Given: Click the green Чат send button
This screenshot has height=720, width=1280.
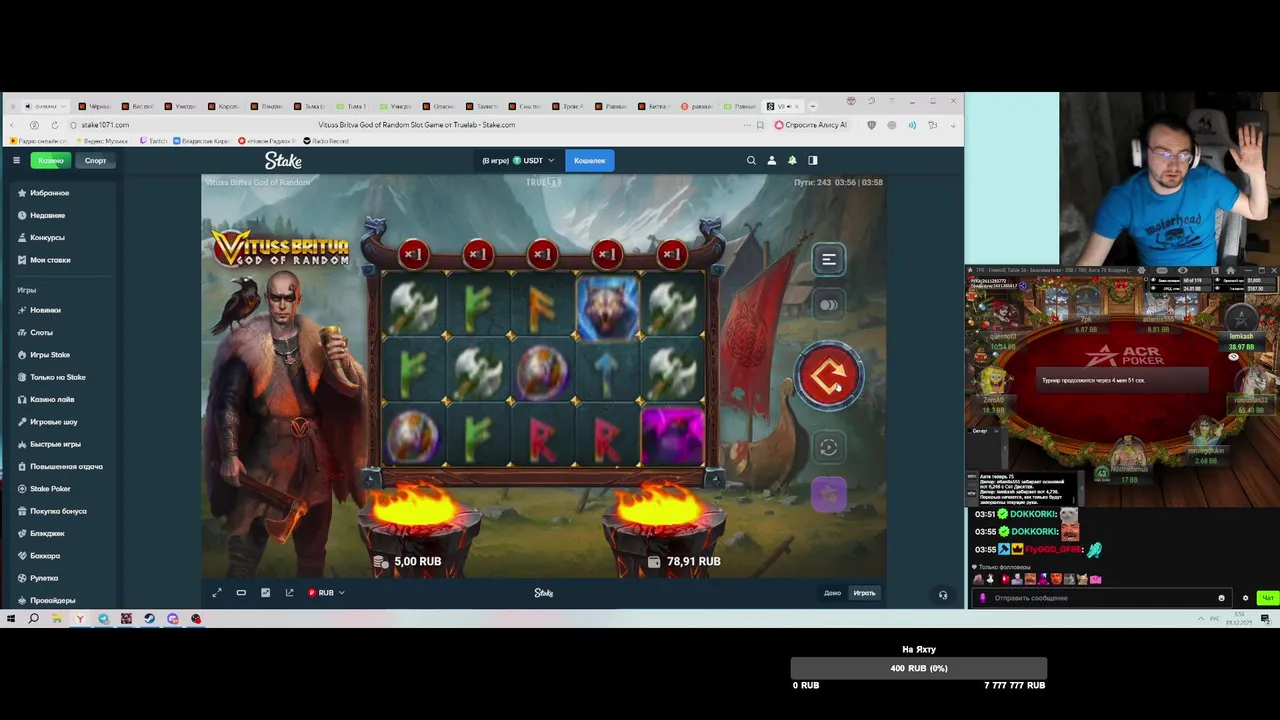Looking at the screenshot, I should click(x=1268, y=598).
